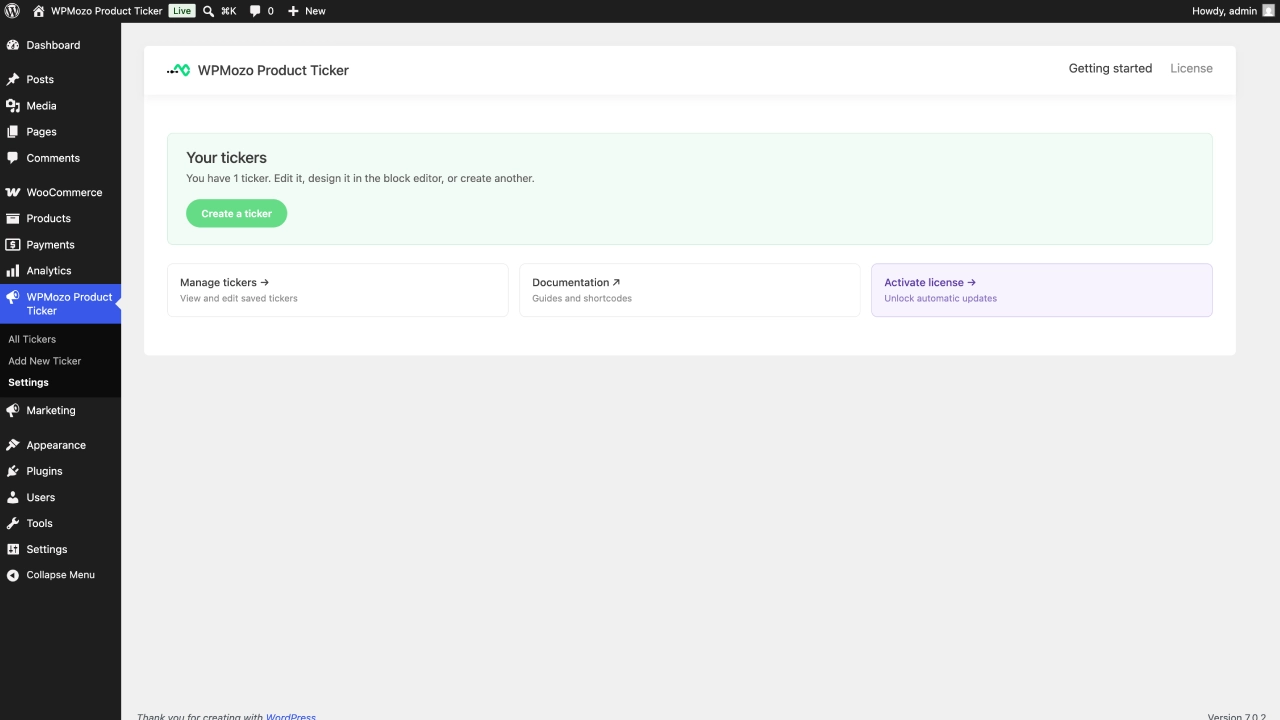The height and width of the screenshot is (720, 1280).
Task: Open the main Settings sidebar menu
Action: (x=60, y=549)
